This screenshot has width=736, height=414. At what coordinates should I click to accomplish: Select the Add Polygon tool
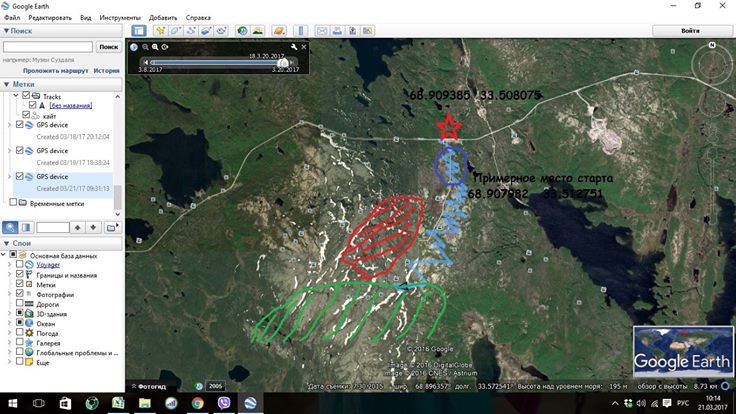click(x=176, y=31)
